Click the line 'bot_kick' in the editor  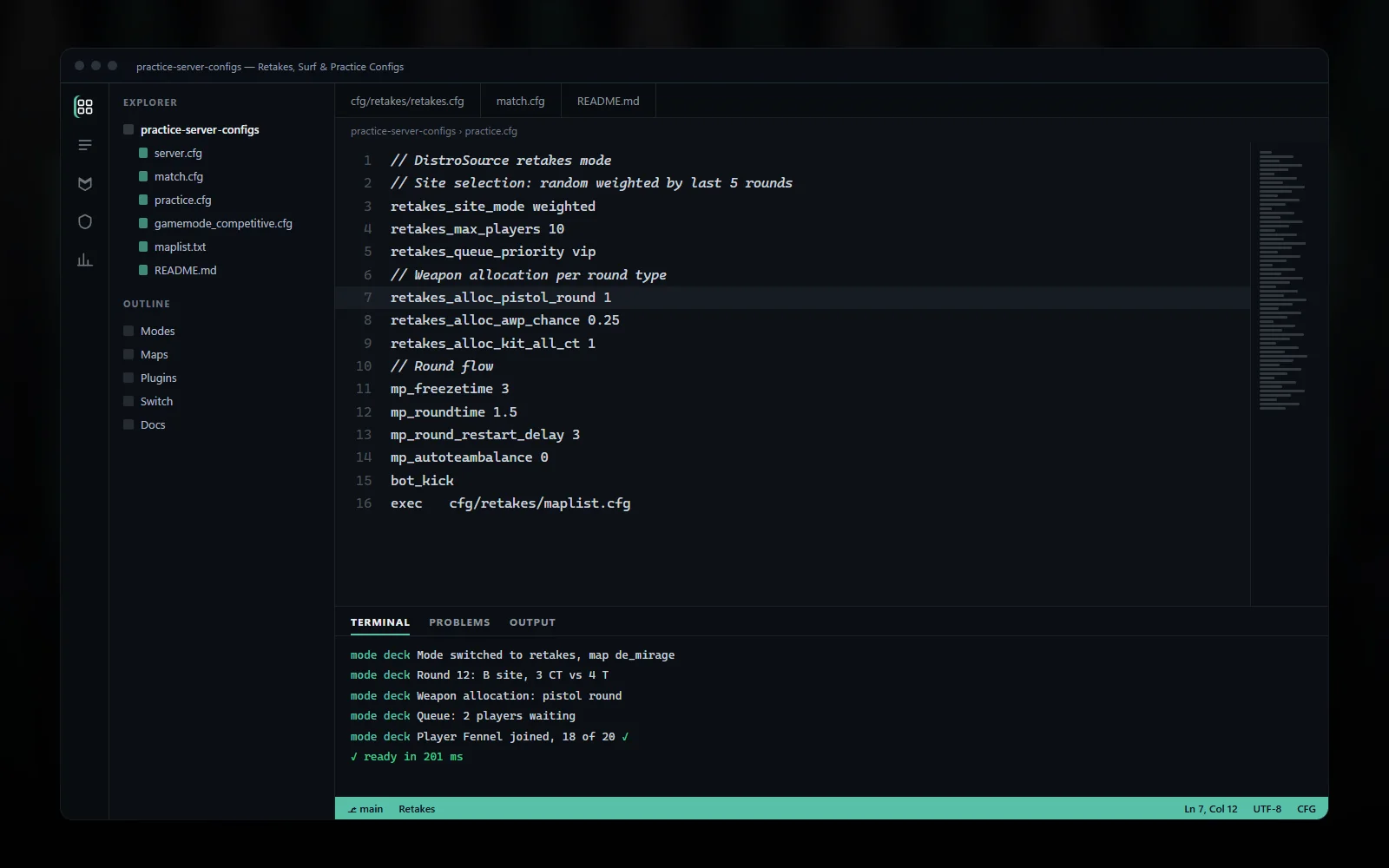tap(422, 481)
